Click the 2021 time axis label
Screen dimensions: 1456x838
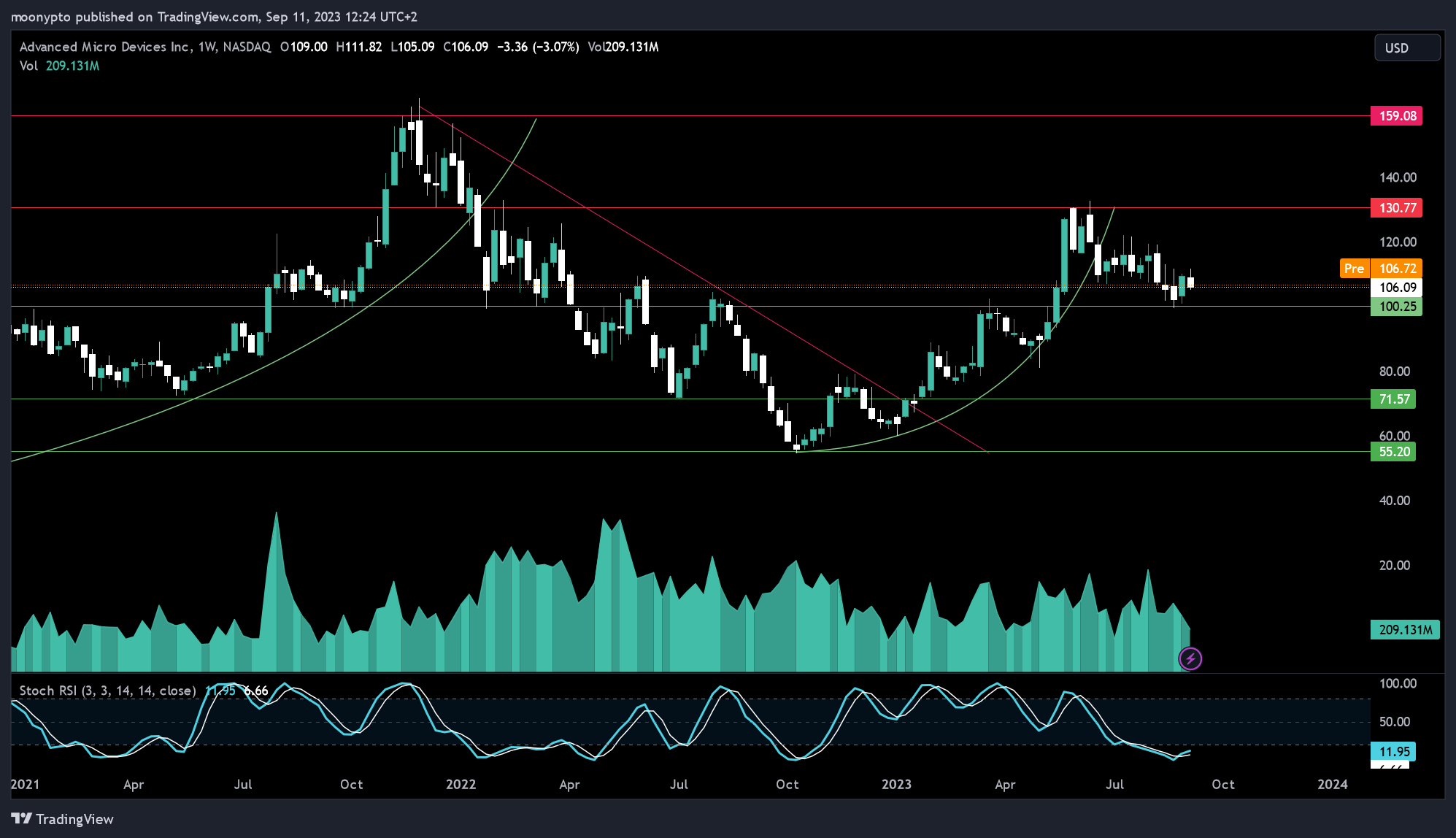coord(26,785)
